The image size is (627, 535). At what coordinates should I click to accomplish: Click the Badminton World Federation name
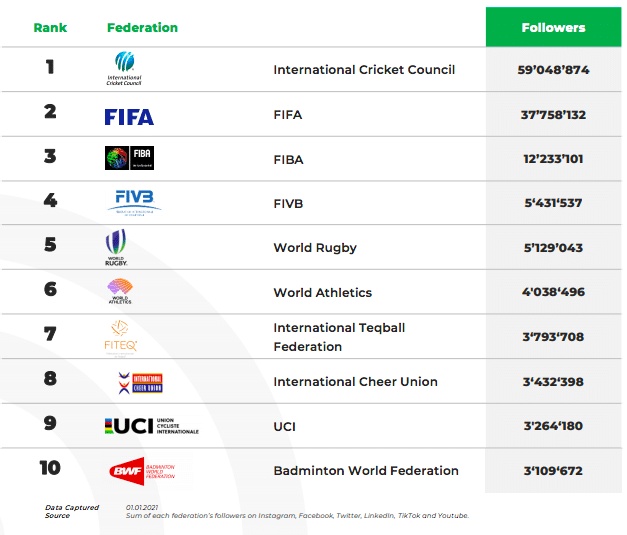pyautogui.click(x=366, y=471)
